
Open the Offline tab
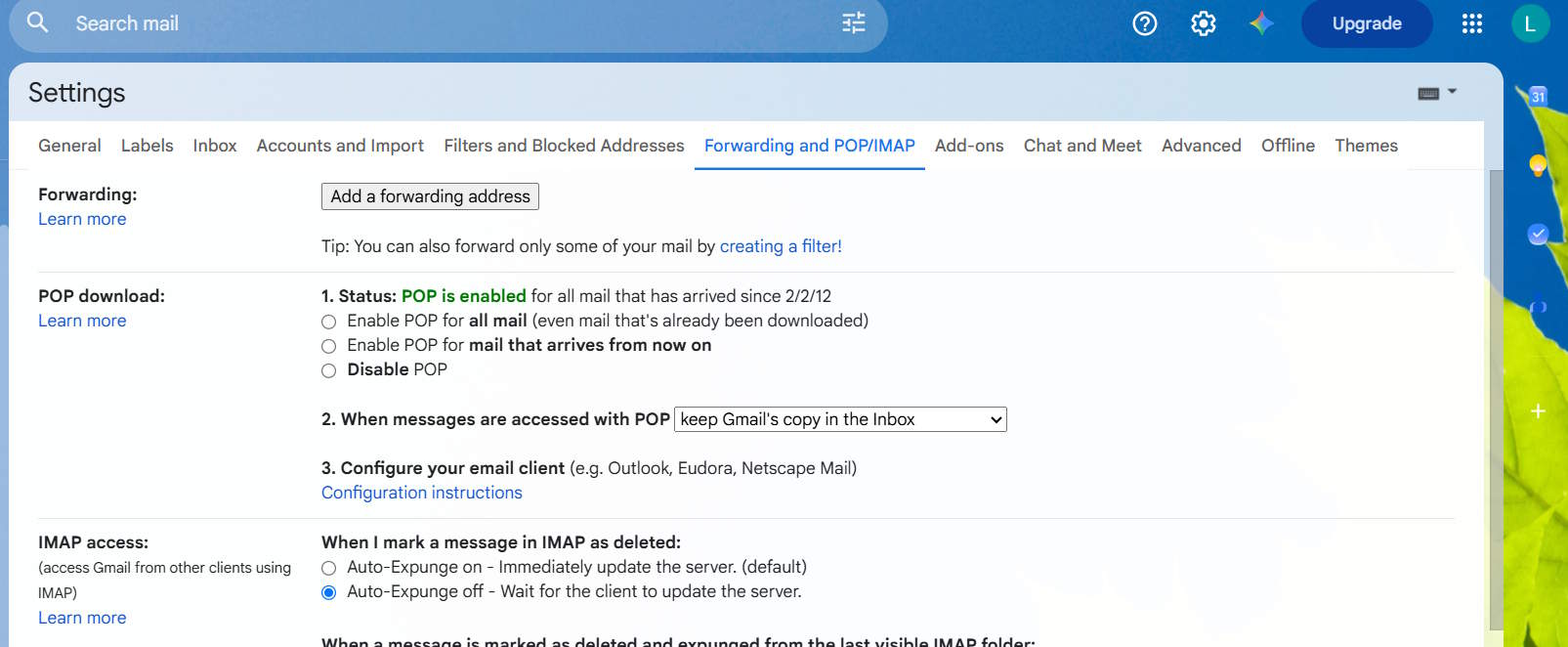pyautogui.click(x=1288, y=146)
